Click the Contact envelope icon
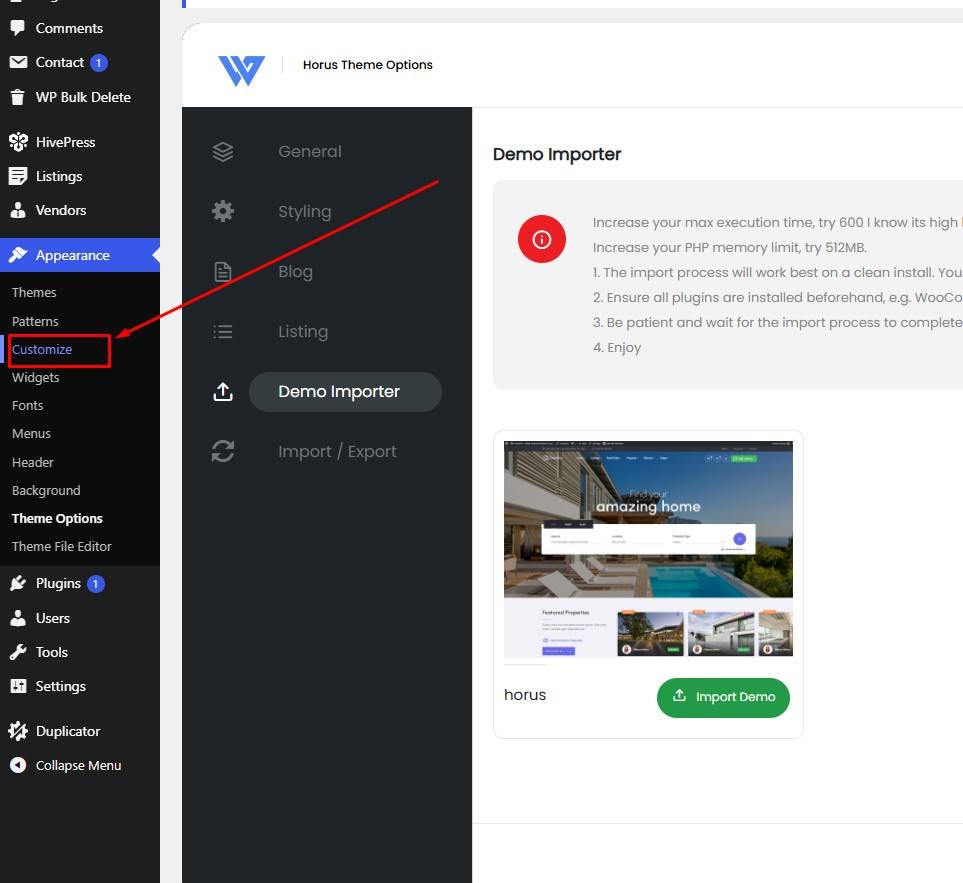The width and height of the screenshot is (963, 883). coord(18,62)
